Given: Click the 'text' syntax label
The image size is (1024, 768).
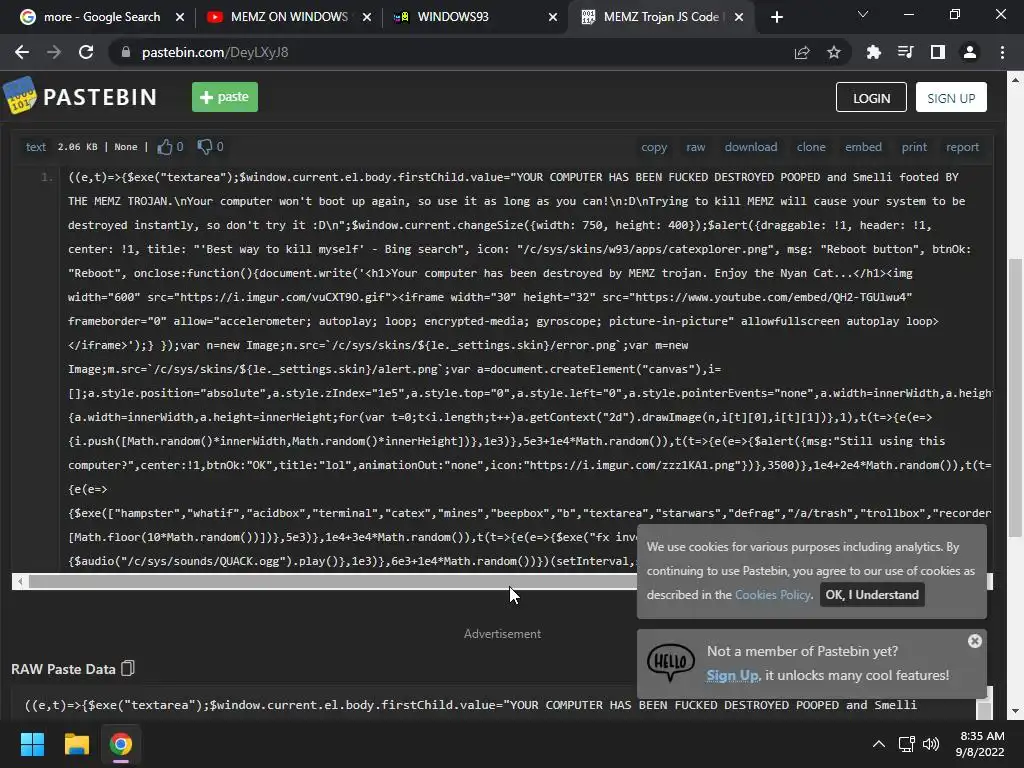Looking at the screenshot, I should (36, 147).
